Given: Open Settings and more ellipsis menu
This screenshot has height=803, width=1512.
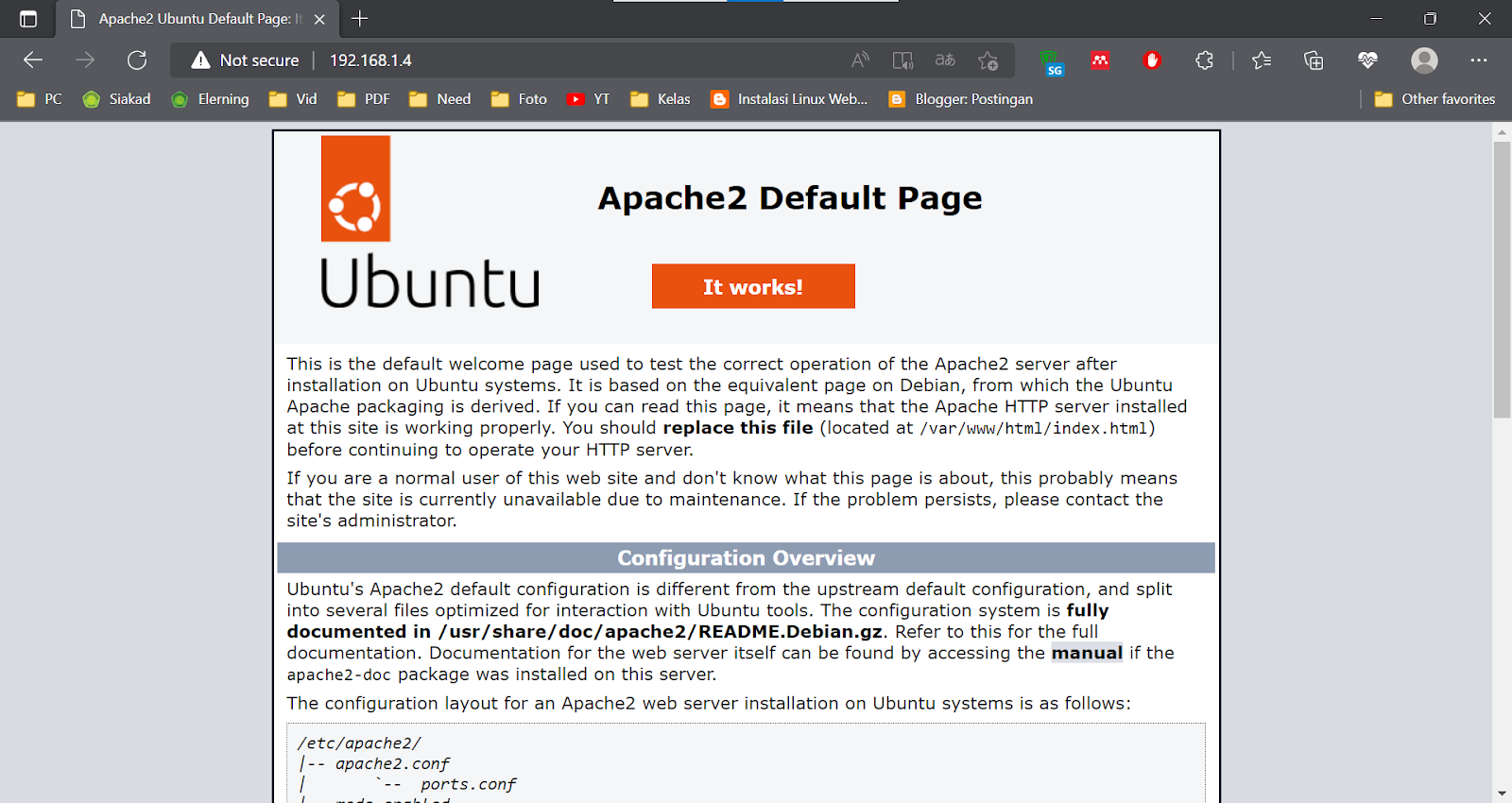Looking at the screenshot, I should click(x=1479, y=60).
